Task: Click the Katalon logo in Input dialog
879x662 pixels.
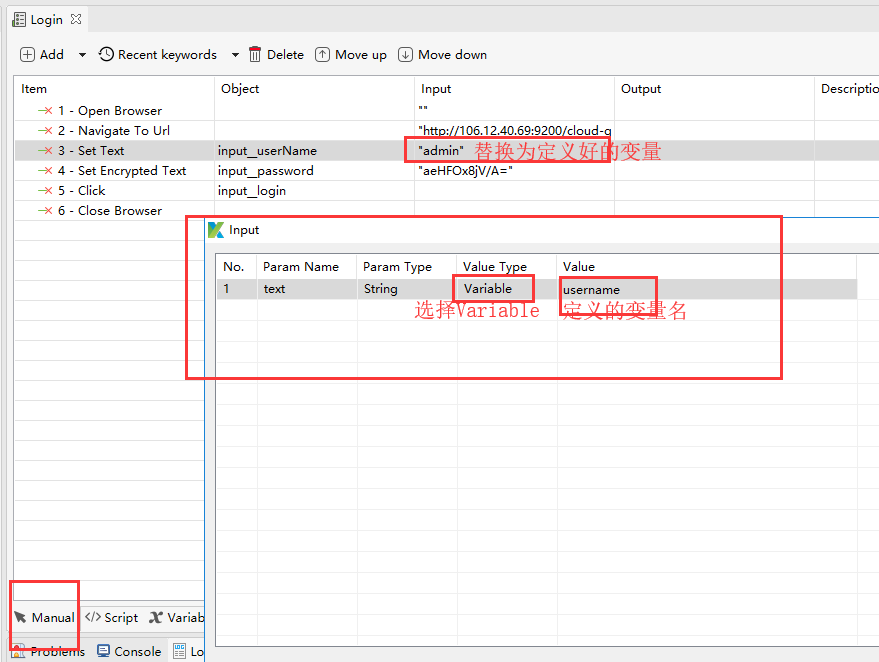Action: tap(216, 230)
